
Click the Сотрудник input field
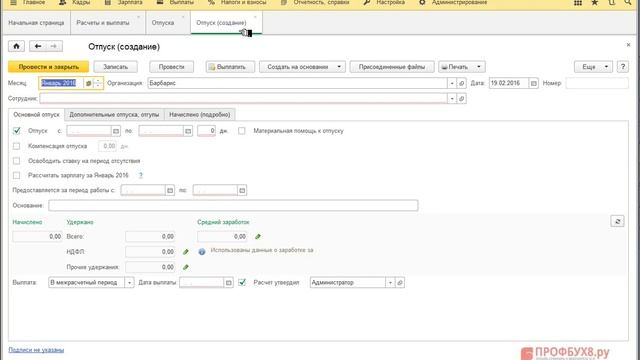tap(243, 98)
